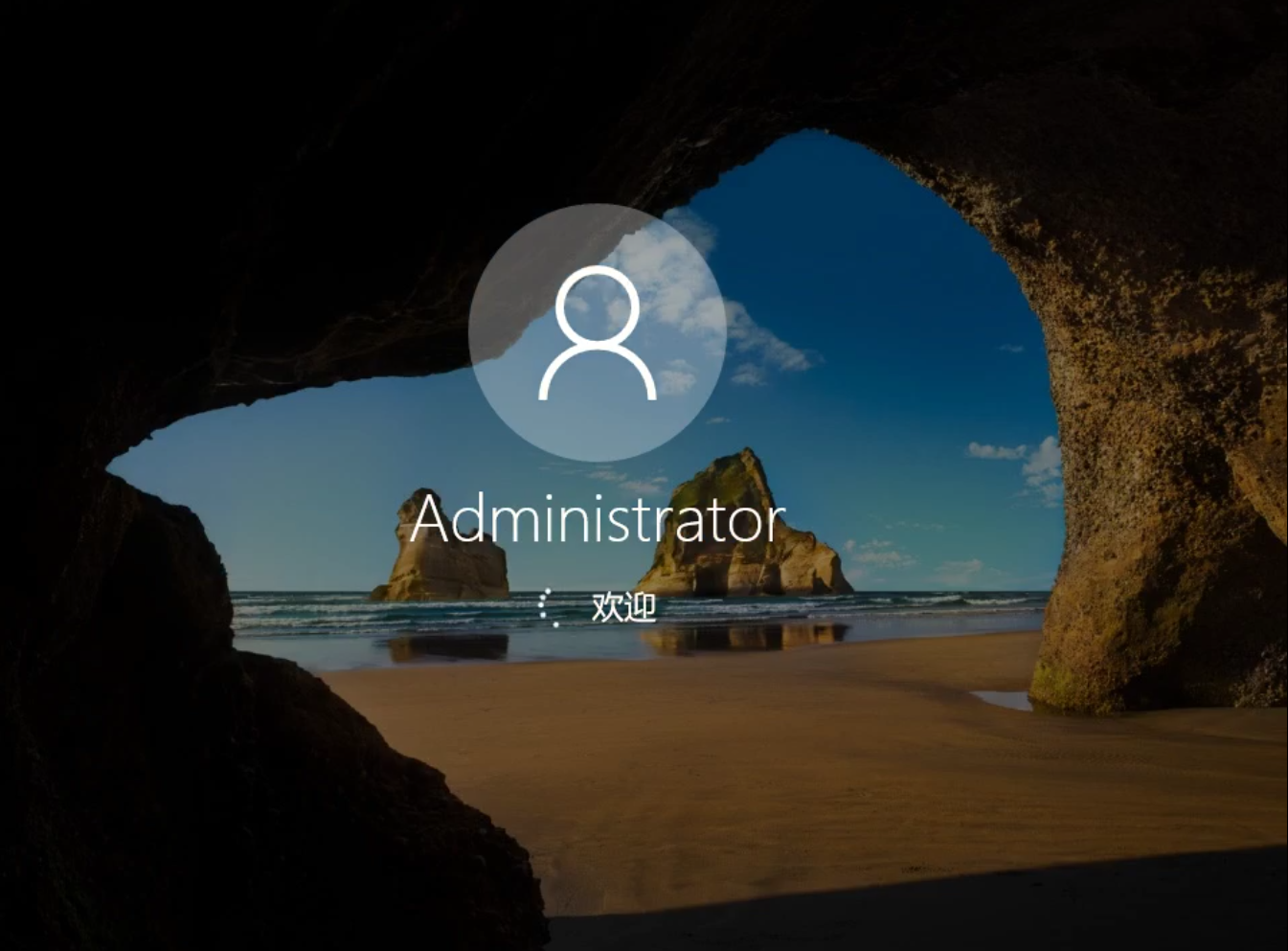Click the small tide pool by right wall

click(1002, 700)
